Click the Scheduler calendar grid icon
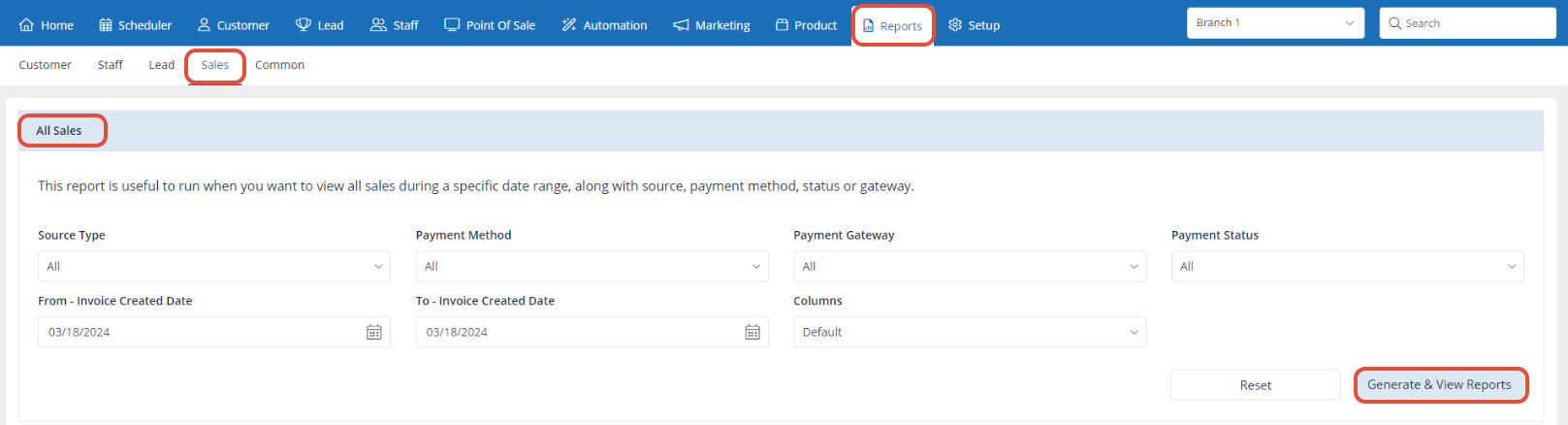This screenshot has width=1568, height=425. click(x=106, y=25)
